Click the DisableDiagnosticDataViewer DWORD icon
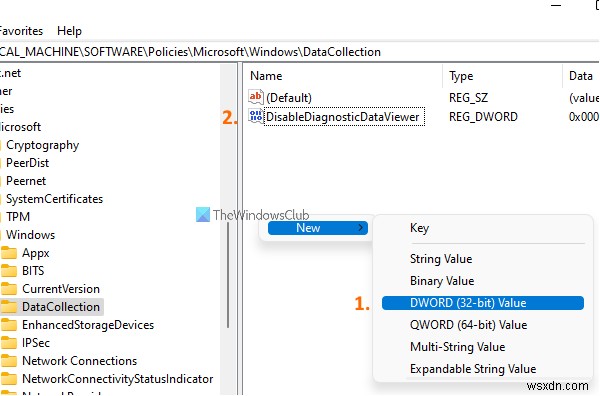 coord(256,116)
